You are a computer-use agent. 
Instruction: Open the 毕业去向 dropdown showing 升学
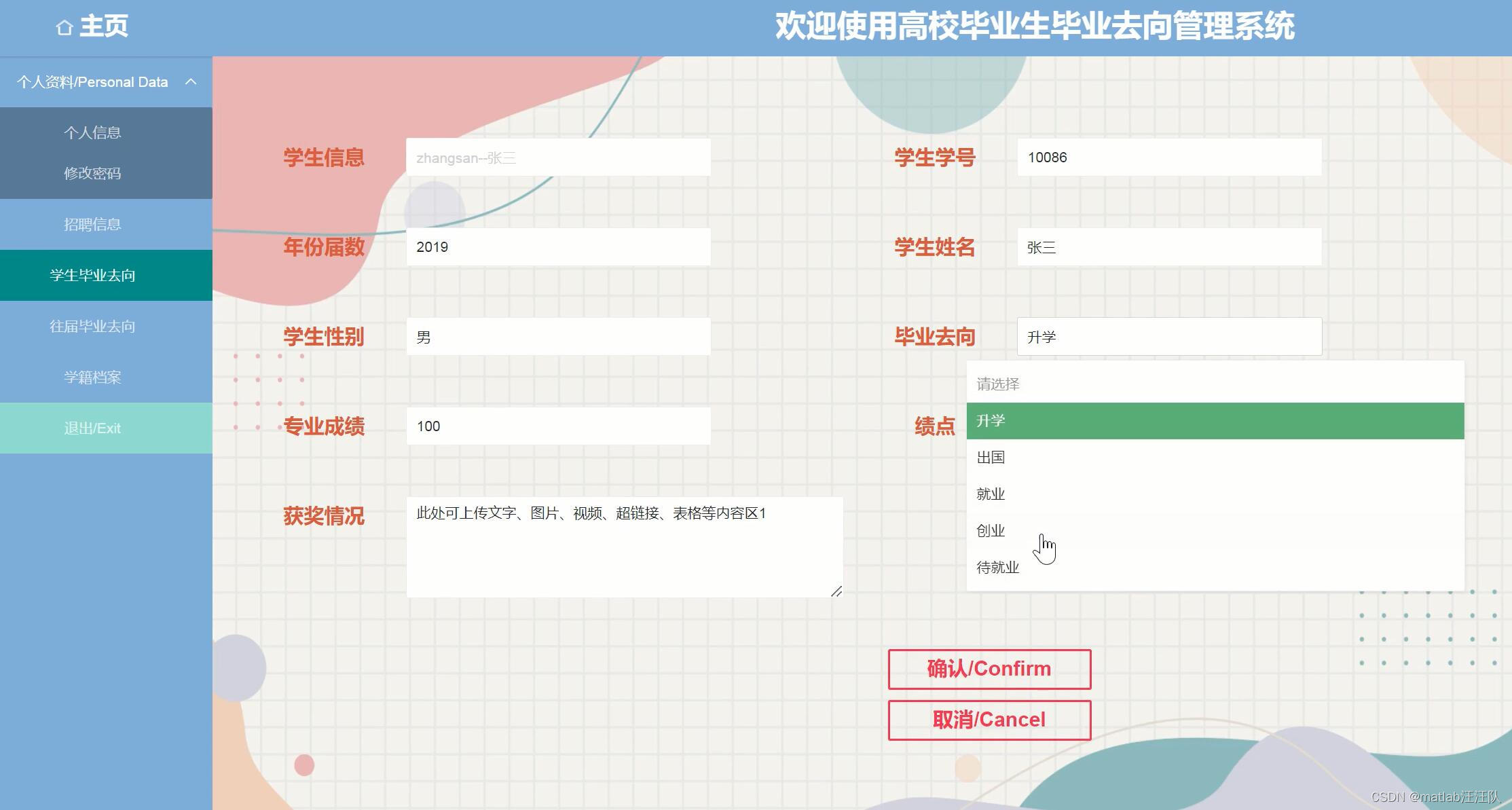tap(1168, 337)
